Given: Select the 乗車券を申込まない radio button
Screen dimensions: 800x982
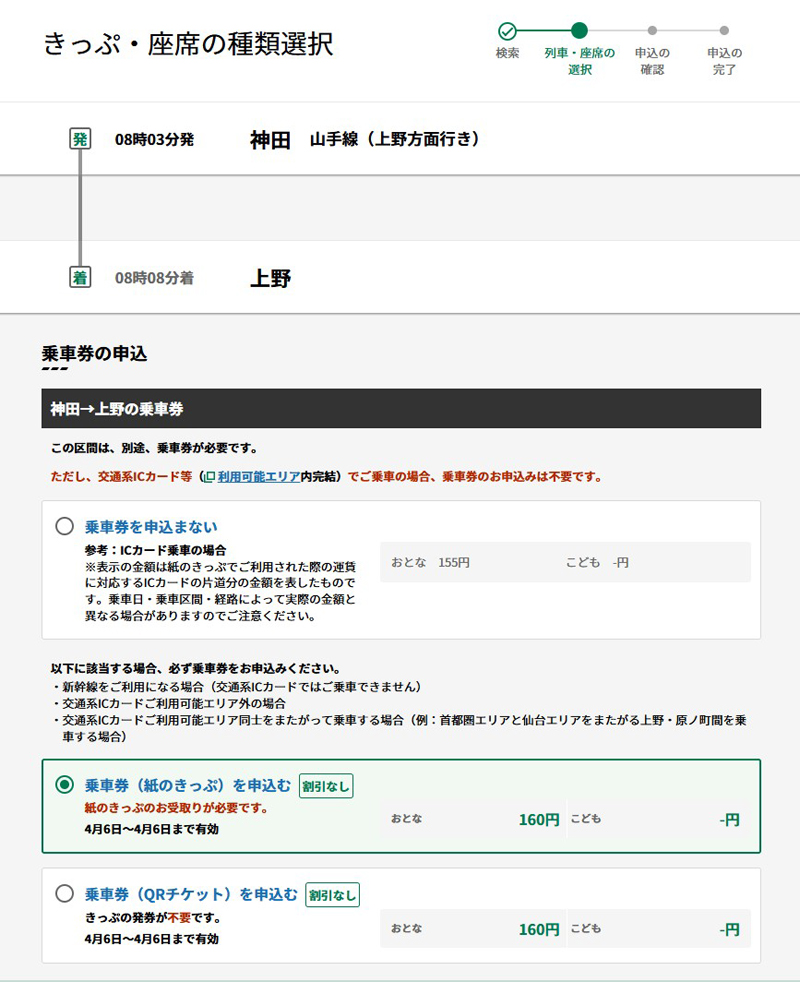Looking at the screenshot, I should [x=65, y=526].
